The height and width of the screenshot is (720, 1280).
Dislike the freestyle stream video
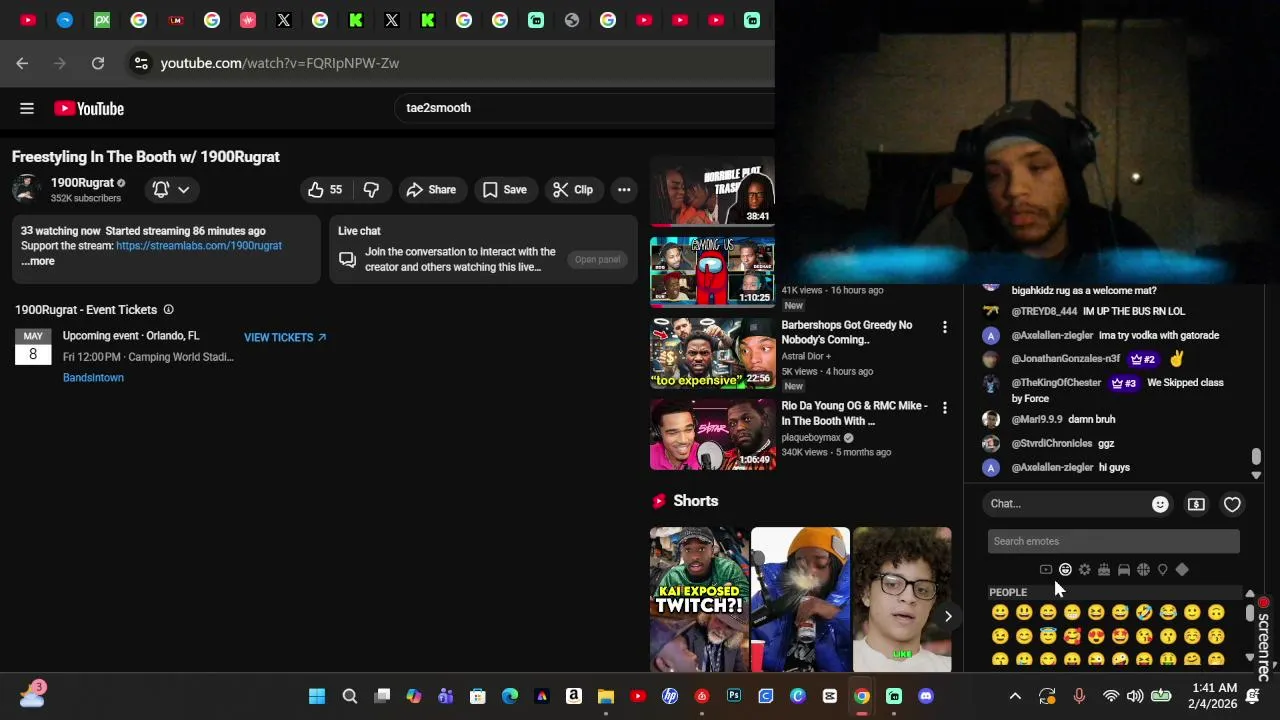[x=371, y=189]
